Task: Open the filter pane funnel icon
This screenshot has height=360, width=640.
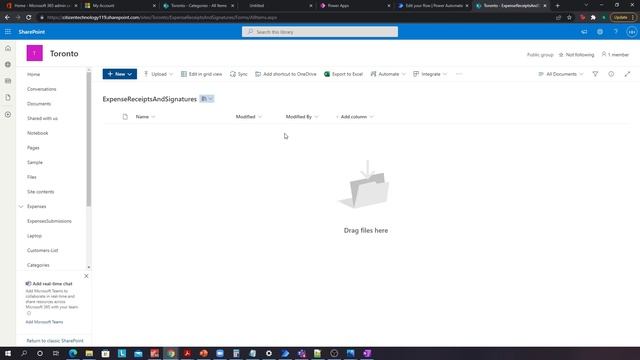Action: pyautogui.click(x=595, y=74)
